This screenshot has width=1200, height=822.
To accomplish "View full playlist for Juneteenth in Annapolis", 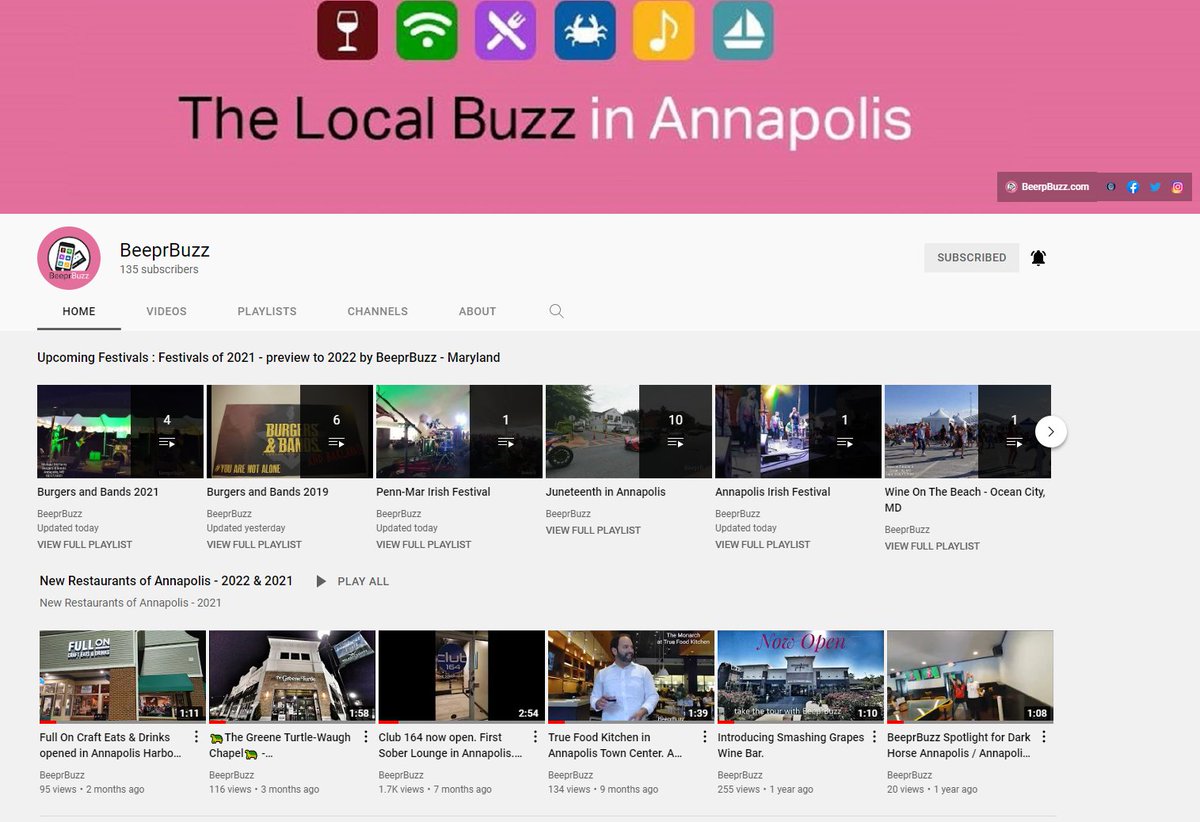I will coord(593,530).
